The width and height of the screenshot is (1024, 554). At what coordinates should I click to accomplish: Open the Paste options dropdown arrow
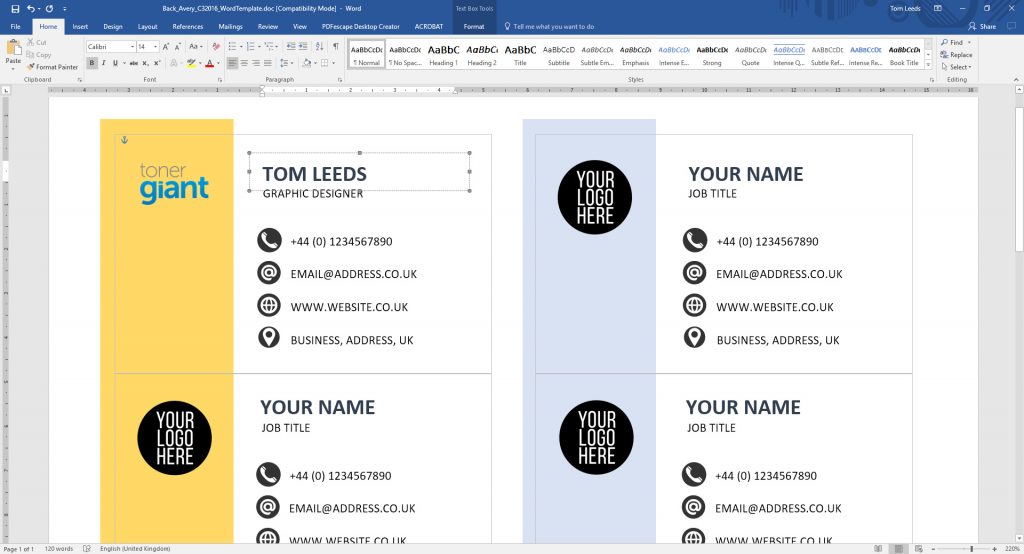13,68
